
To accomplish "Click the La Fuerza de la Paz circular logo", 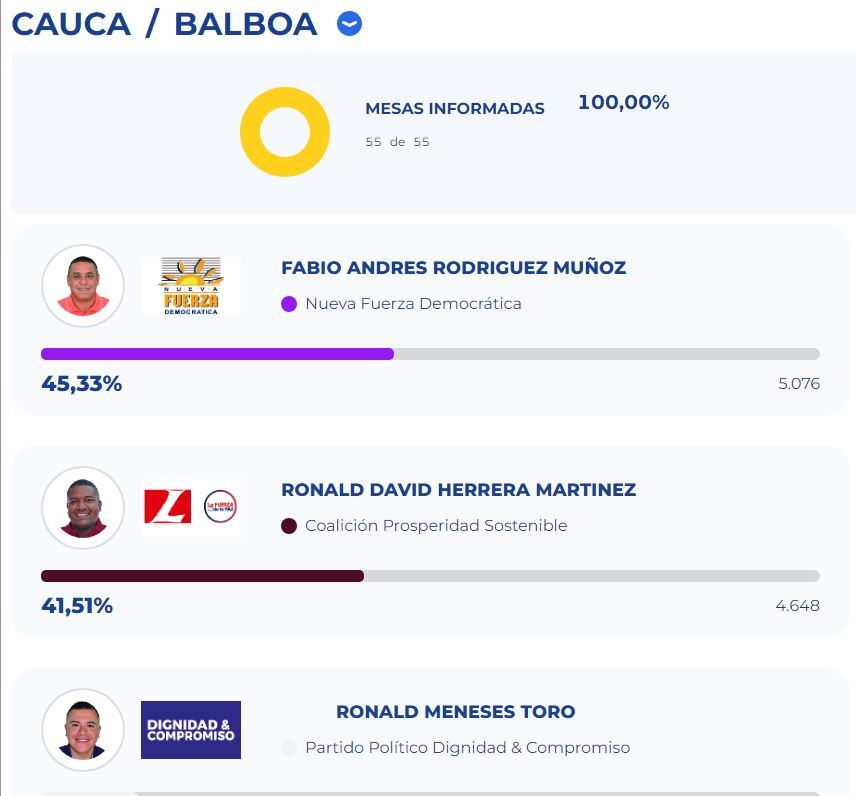I will coord(218,507).
